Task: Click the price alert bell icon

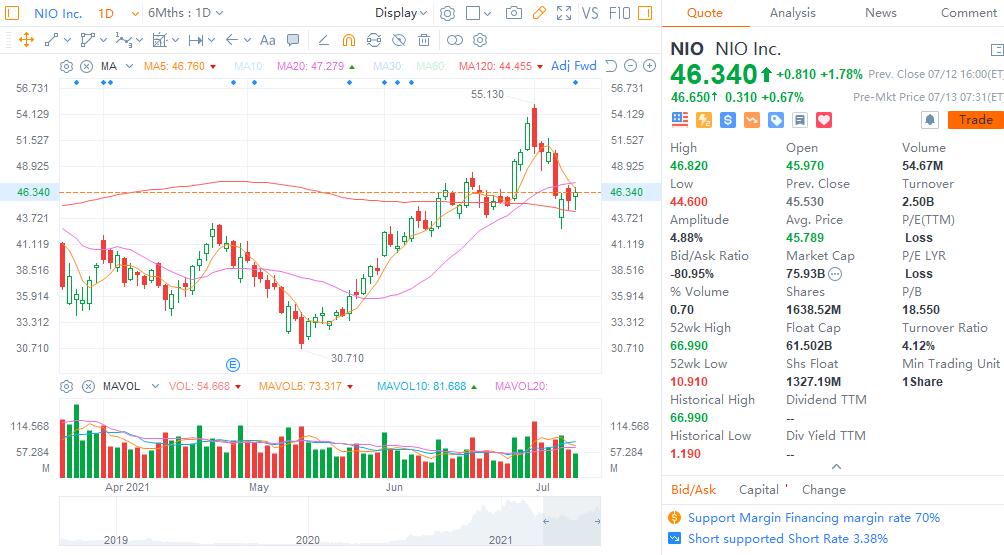Action: point(930,120)
